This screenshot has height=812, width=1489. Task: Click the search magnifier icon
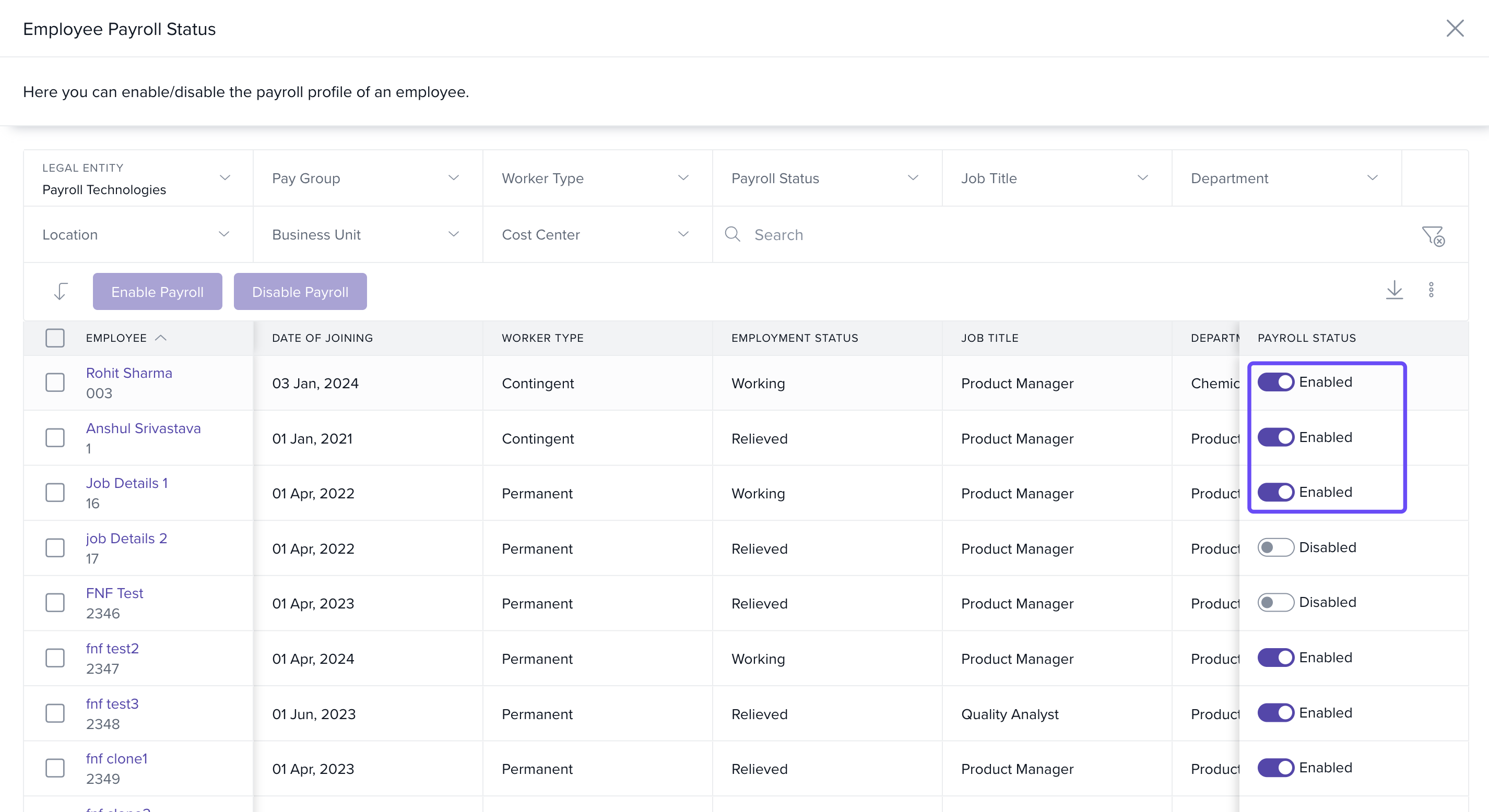point(732,234)
